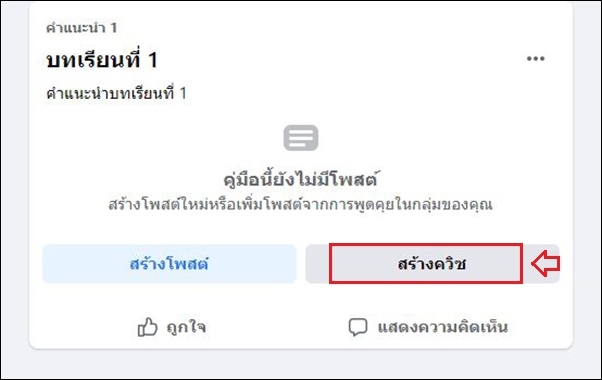Viewport: 602px width, 380px height.
Task: Click the thumbs-up like icon
Action: pyautogui.click(x=147, y=327)
